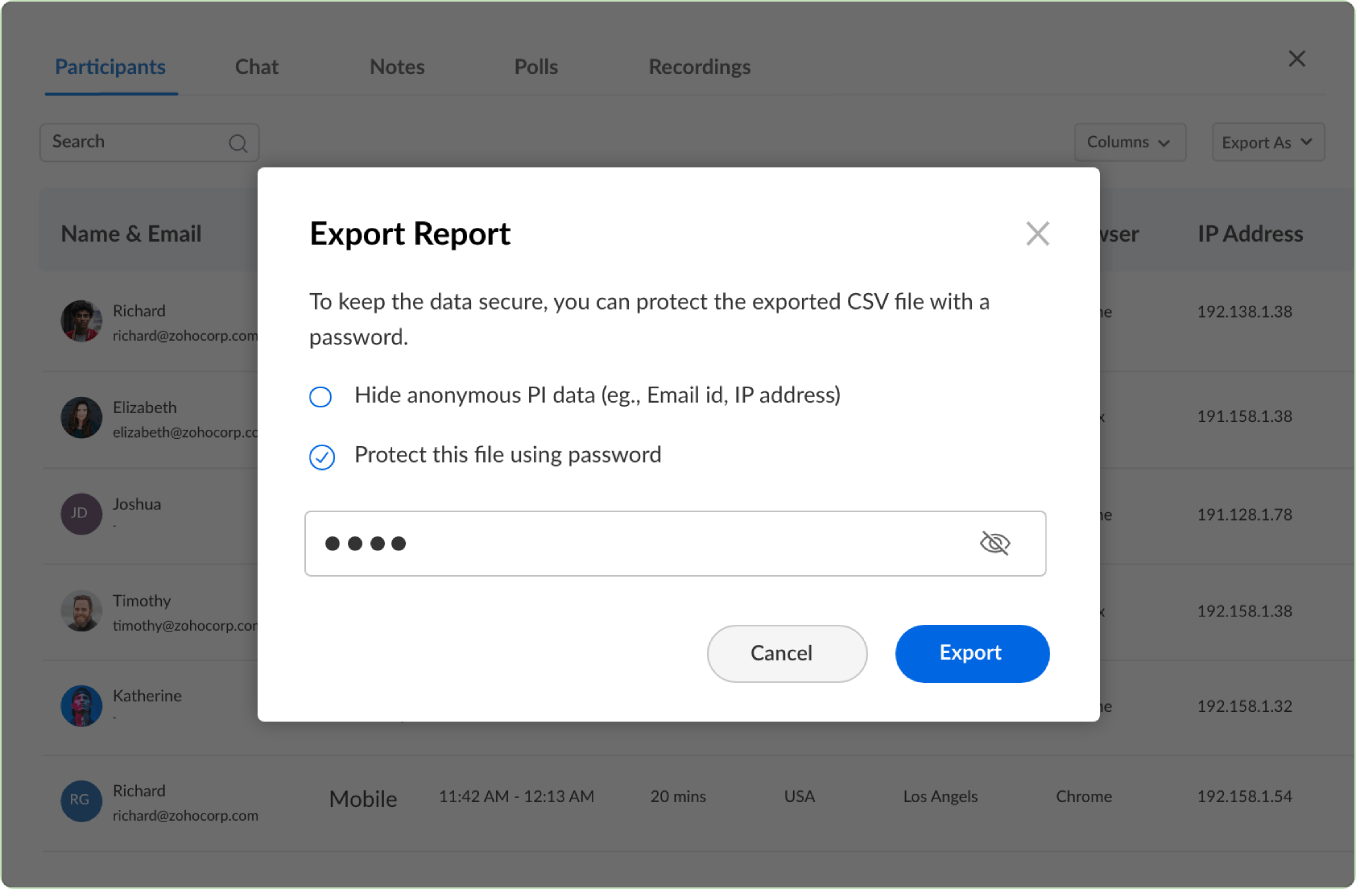This screenshot has width=1356, height=889.
Task: Click Katherine's avatar picture
Action: tap(81, 705)
